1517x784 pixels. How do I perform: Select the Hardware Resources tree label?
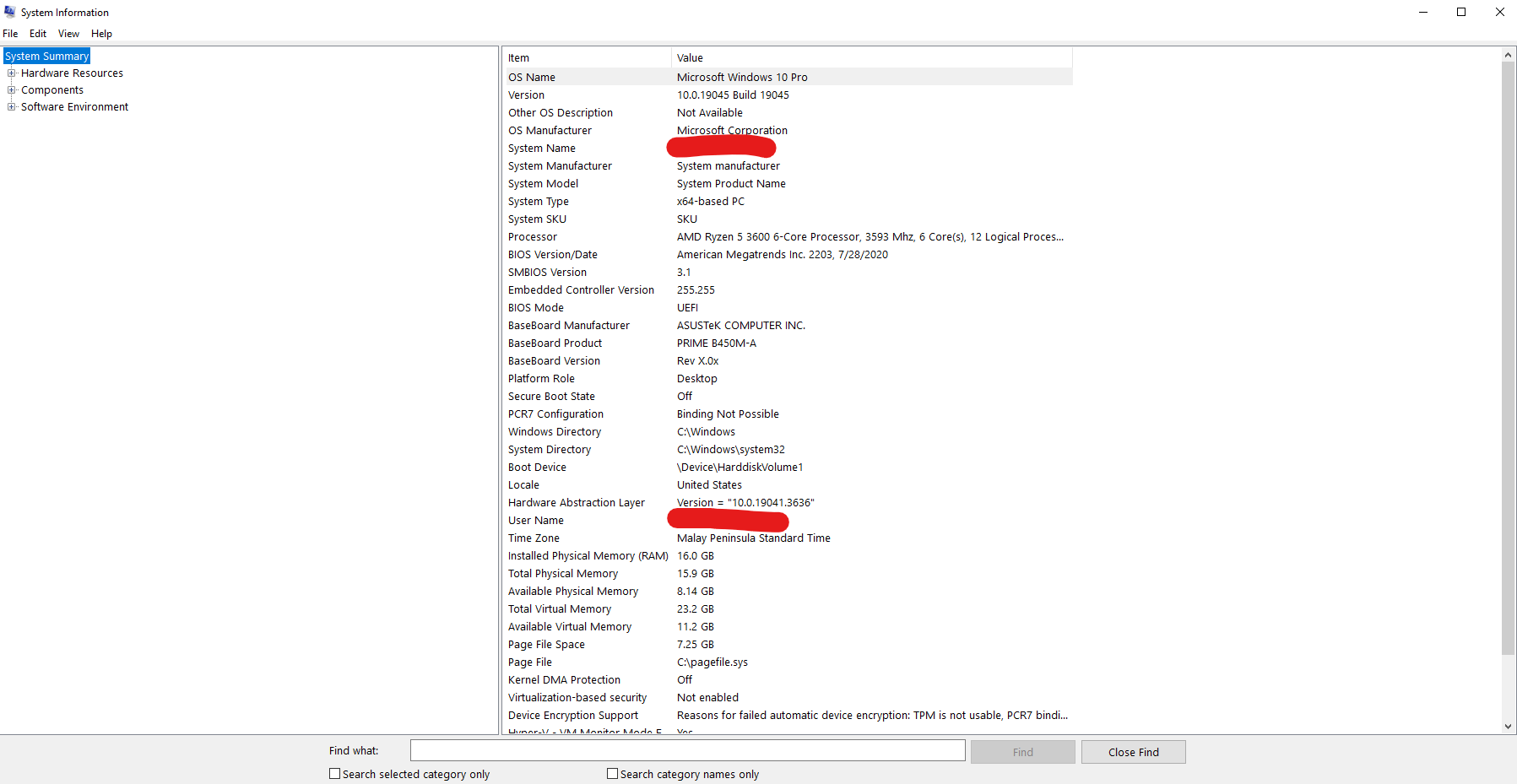72,73
